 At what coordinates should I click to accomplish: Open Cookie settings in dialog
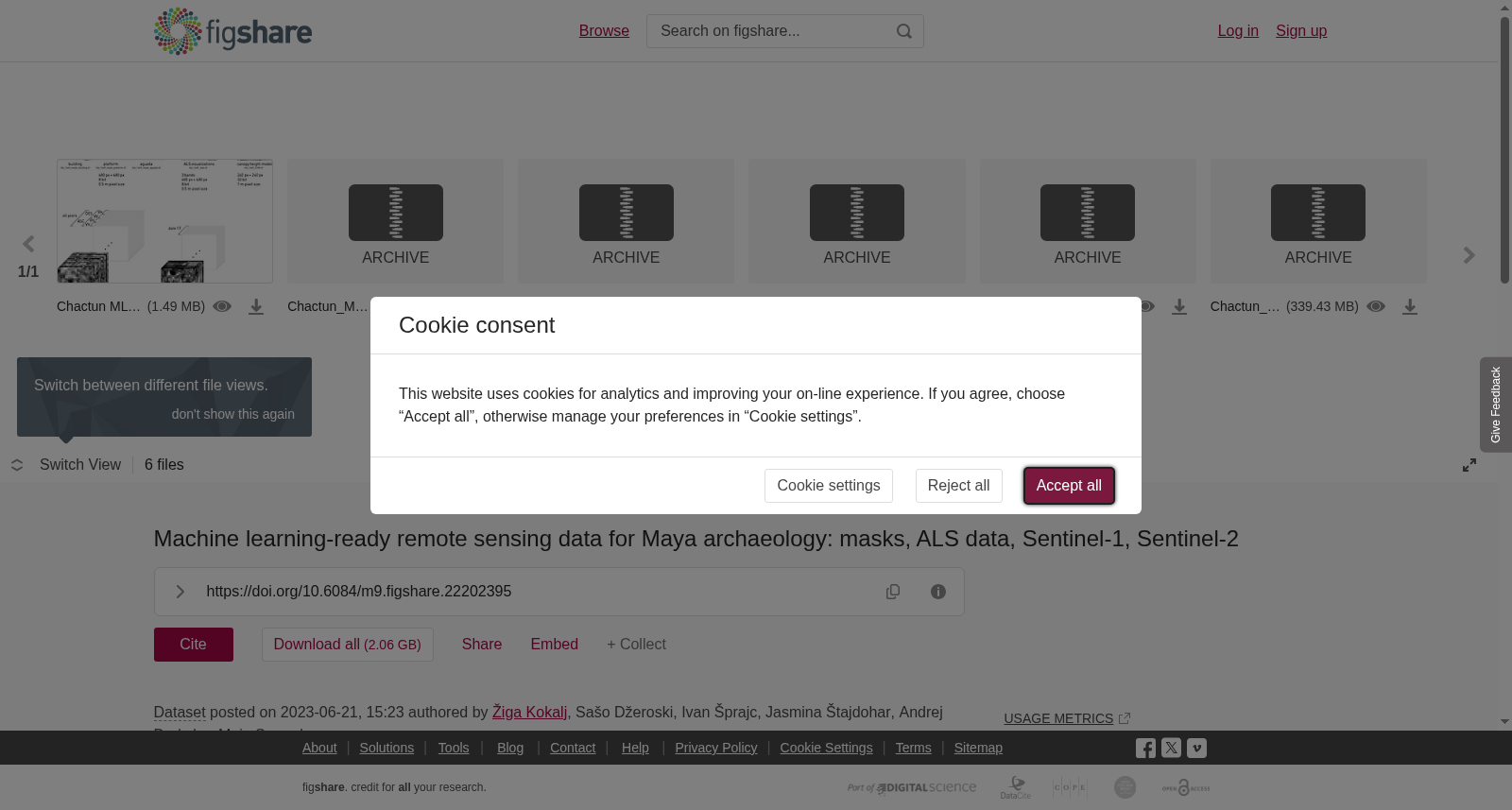pos(829,486)
